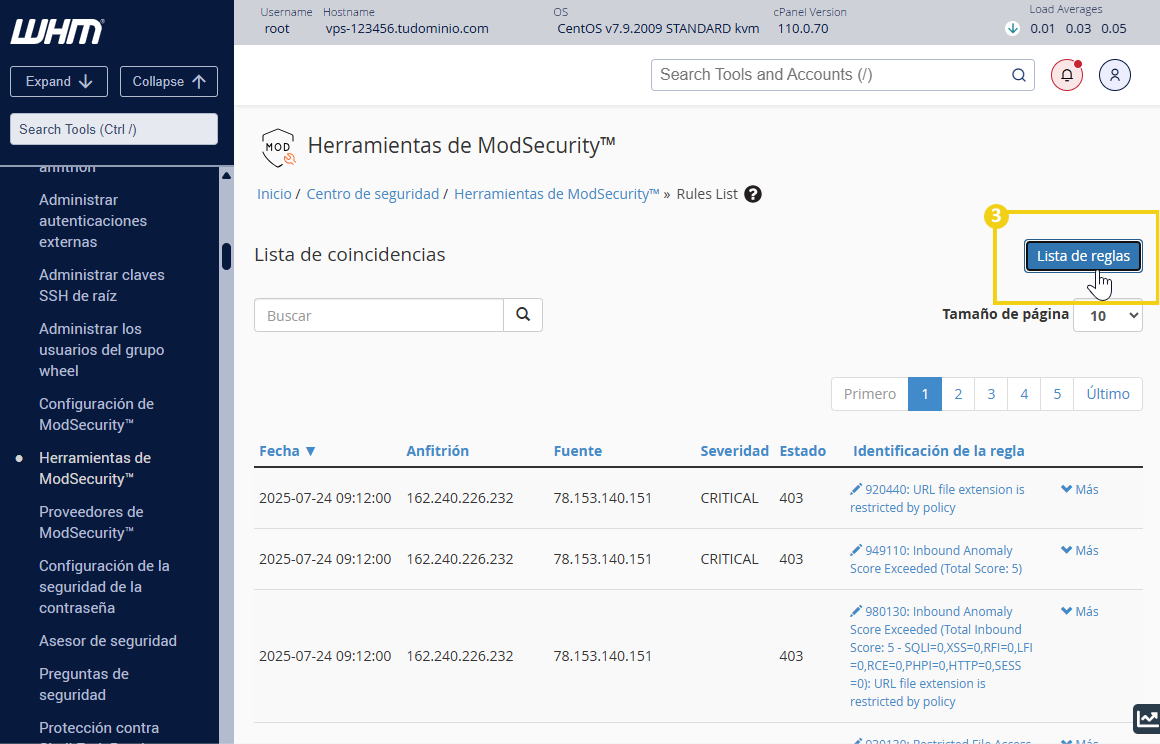Sort by Severidad column header
This screenshot has height=744, width=1160.
click(x=735, y=450)
